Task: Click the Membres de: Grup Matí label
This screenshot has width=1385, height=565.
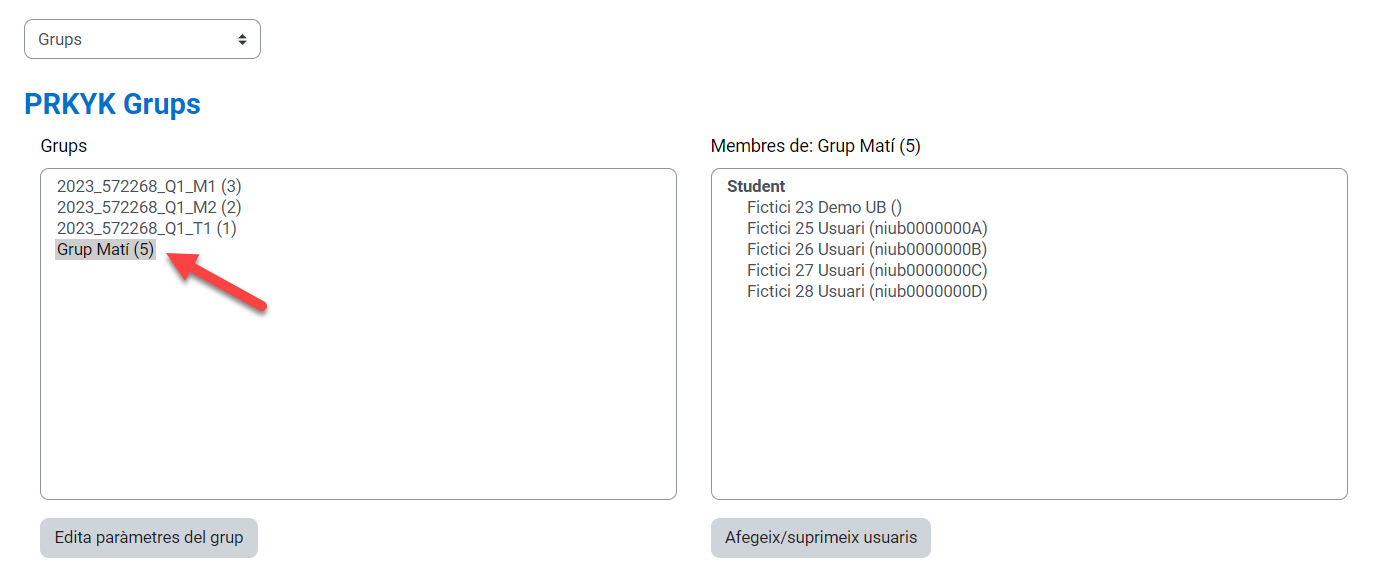Action: pyautogui.click(x=815, y=146)
